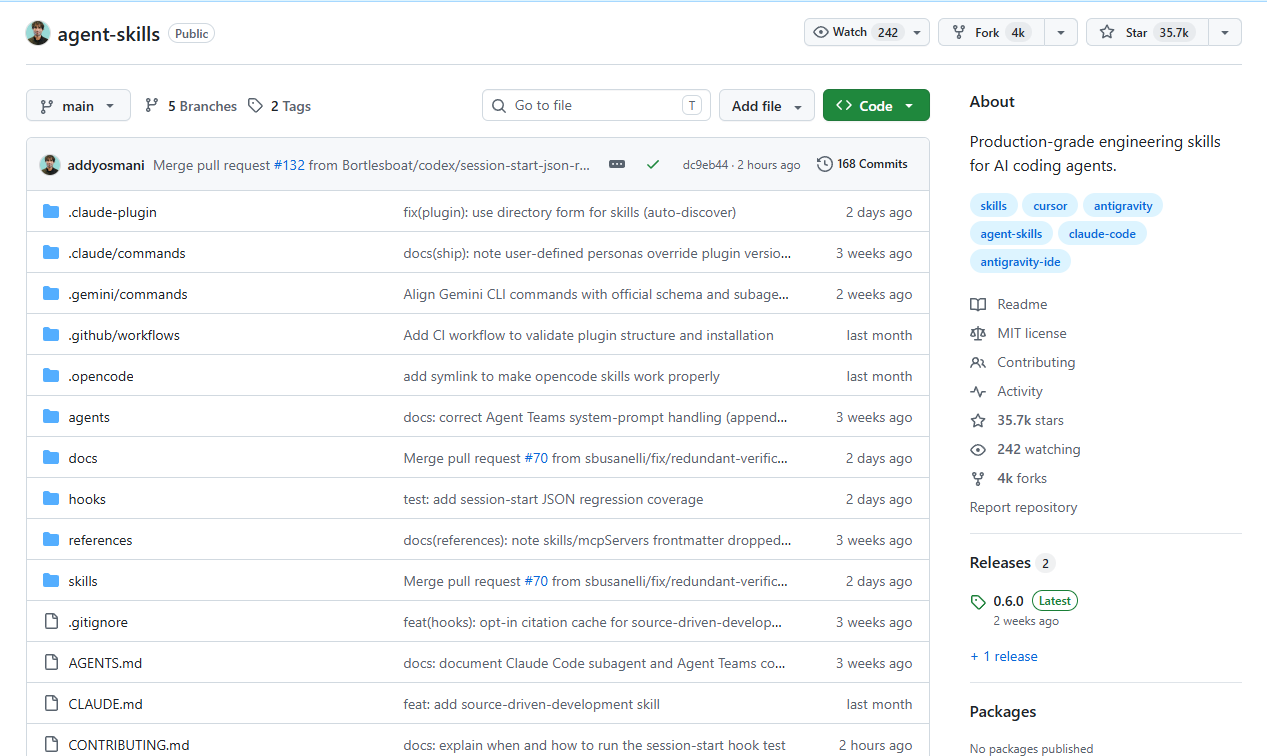Click the .github/workflows folder icon
The image size is (1267, 756).
tap(51, 335)
